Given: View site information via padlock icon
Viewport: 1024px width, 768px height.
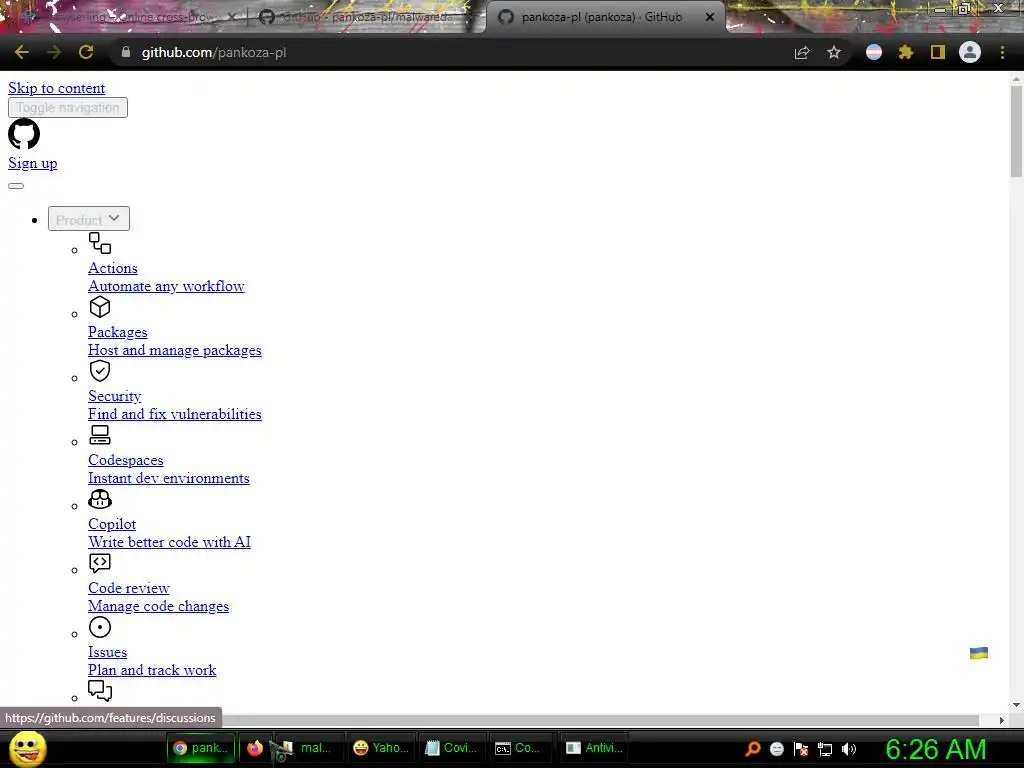Looking at the screenshot, I should [x=126, y=52].
